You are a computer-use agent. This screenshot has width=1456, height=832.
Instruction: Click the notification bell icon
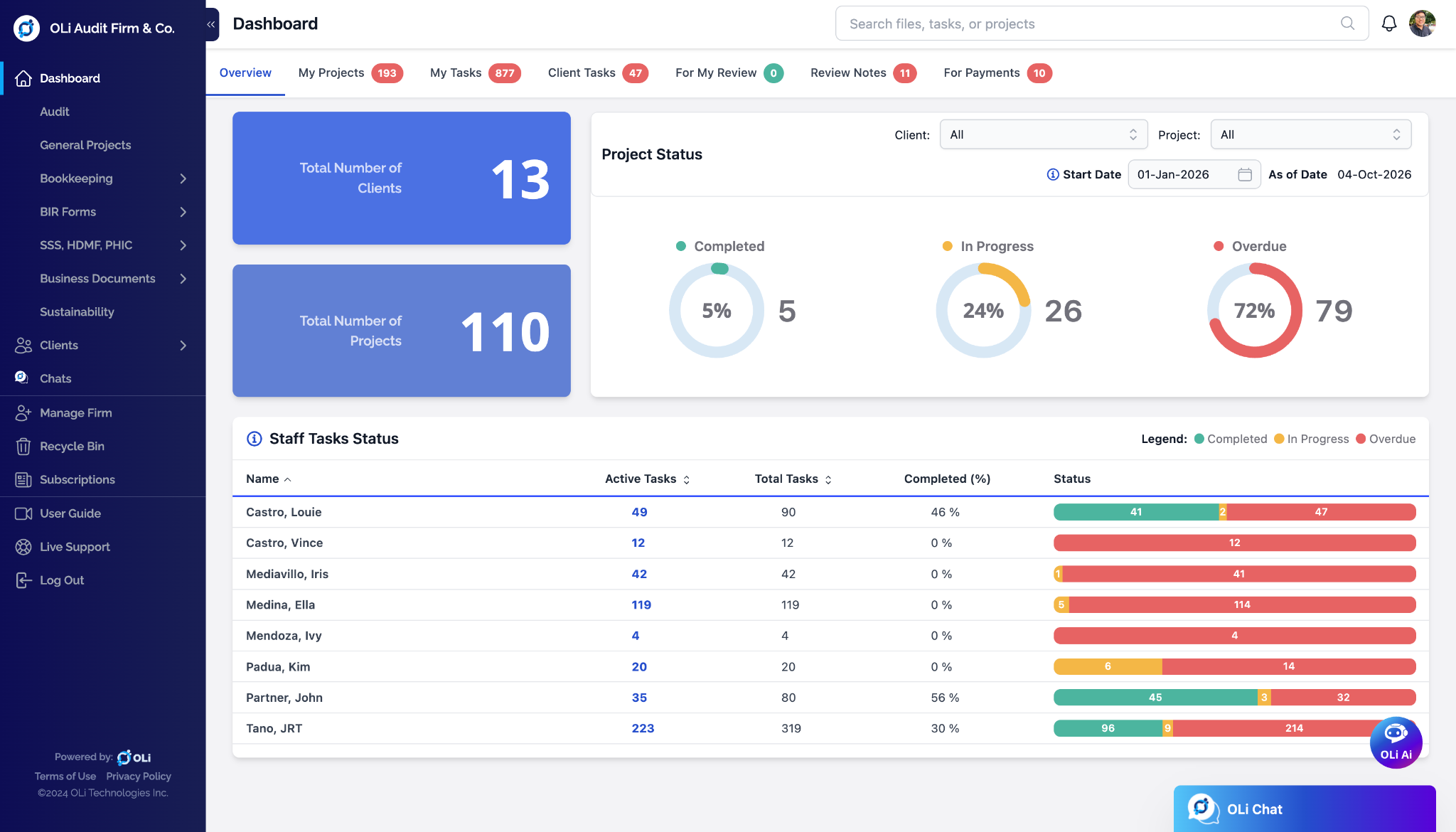[1388, 23]
